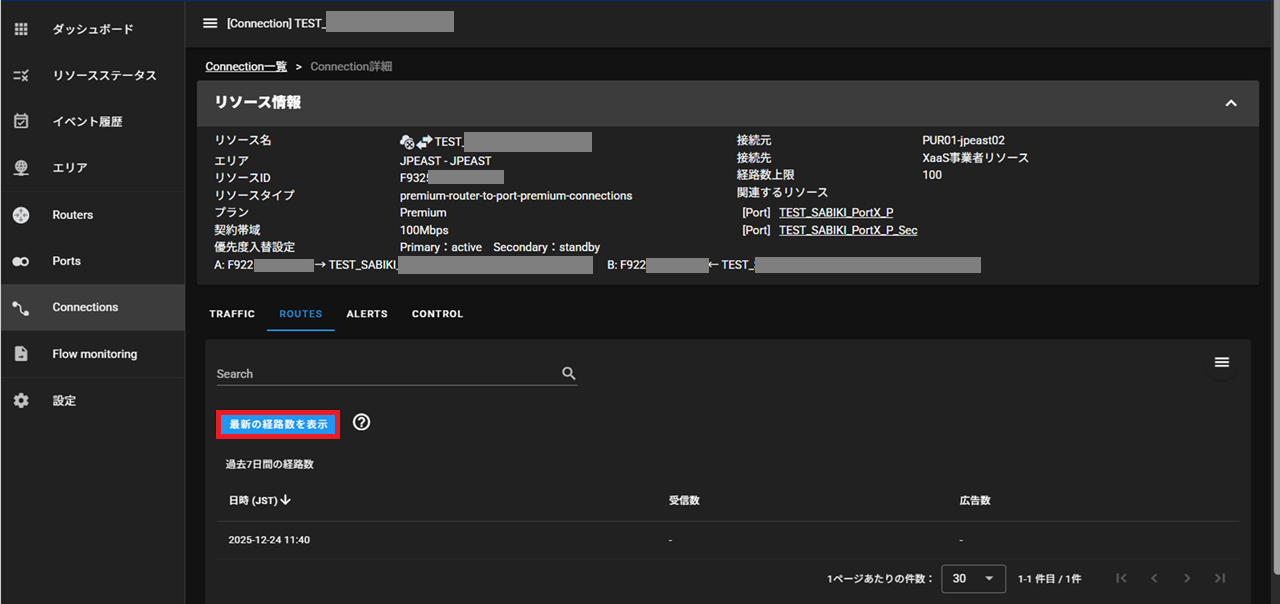Collapse the リソース情報 panel
The image size is (1280, 604).
(x=1231, y=103)
